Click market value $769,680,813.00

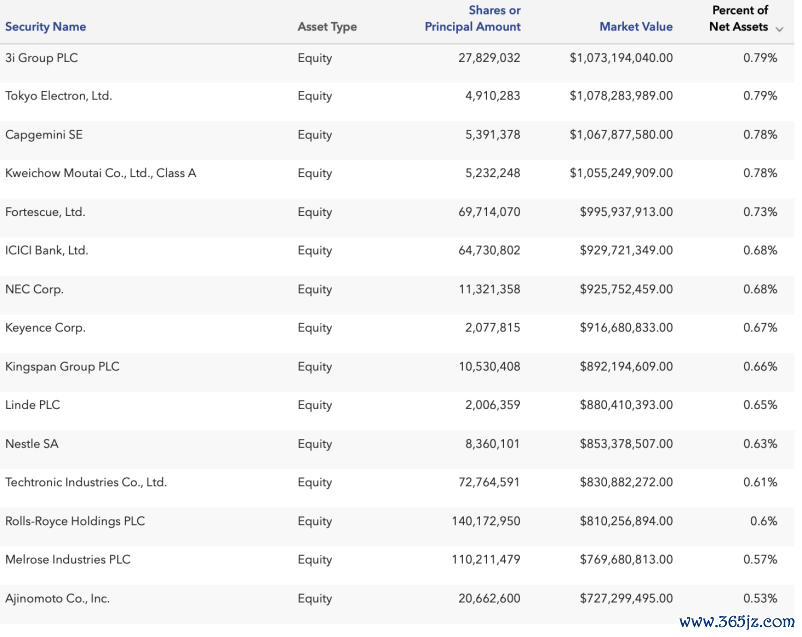626,560
